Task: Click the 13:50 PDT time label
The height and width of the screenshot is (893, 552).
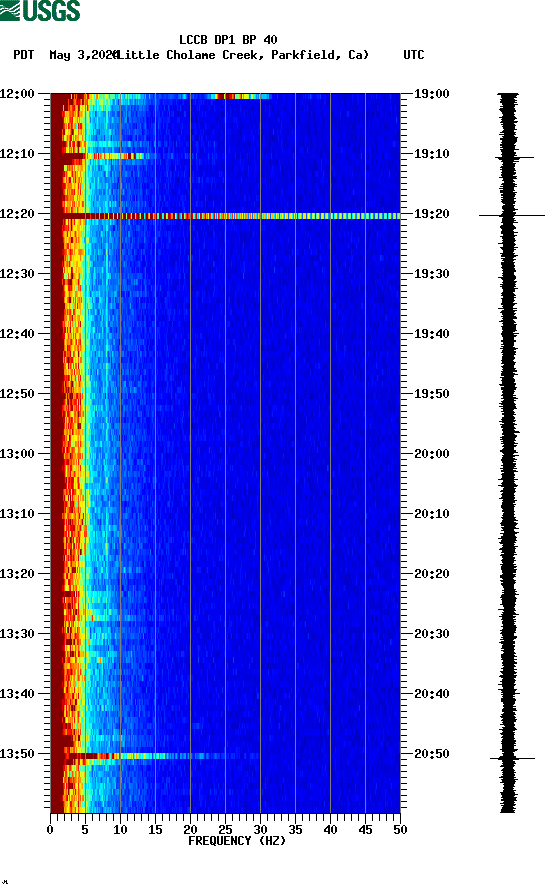Action: (17, 753)
